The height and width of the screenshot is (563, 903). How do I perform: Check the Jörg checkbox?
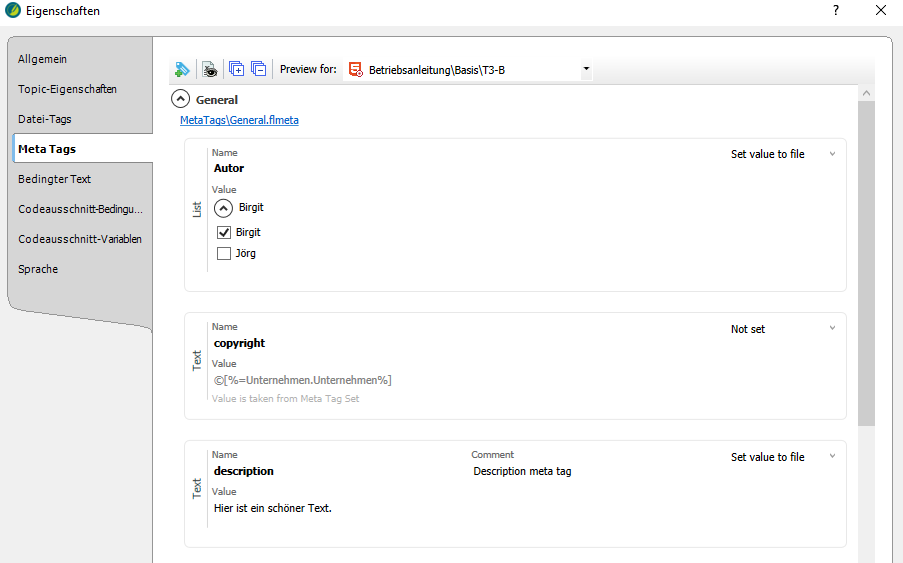pyautogui.click(x=224, y=253)
